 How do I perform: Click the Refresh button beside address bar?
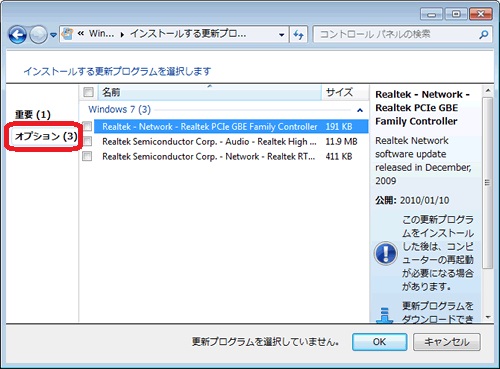299,35
